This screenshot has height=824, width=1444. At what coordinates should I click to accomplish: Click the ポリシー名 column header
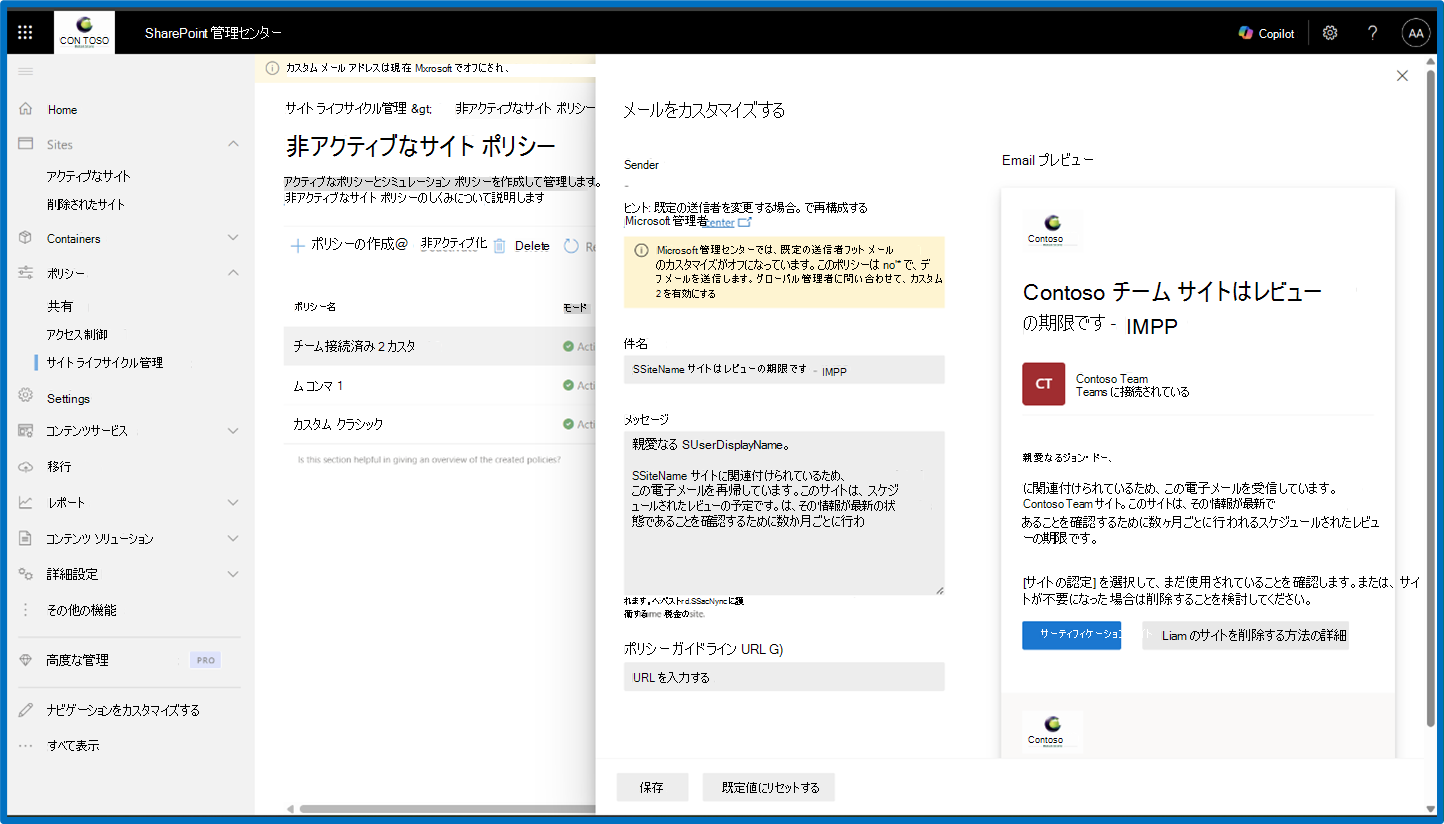pyautogui.click(x=315, y=307)
